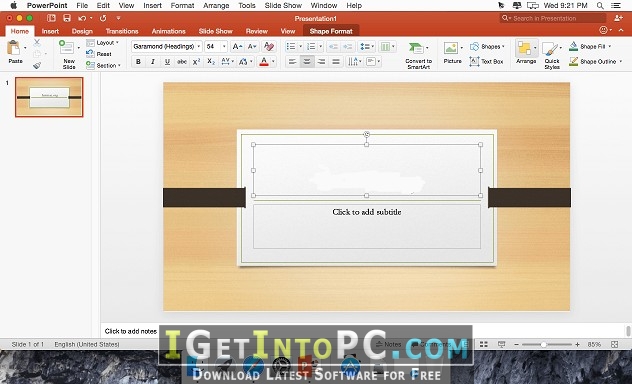Image resolution: width=632 pixels, height=384 pixels.
Task: Cut selection with the scissors icon
Action: coord(37,42)
